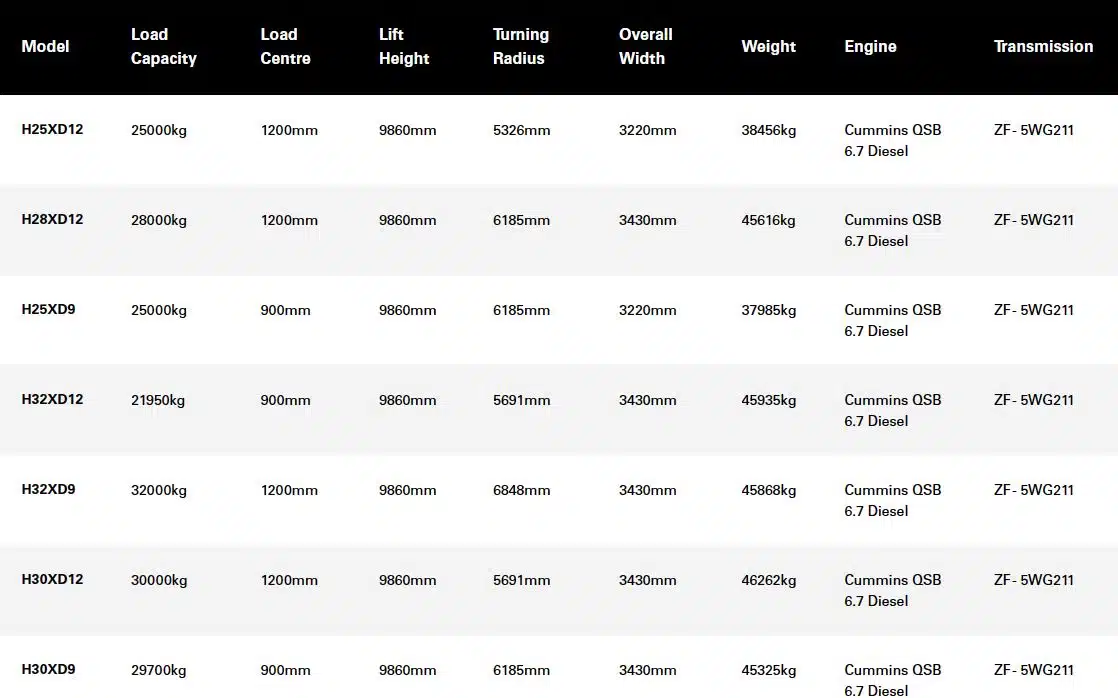Click the Load Capacity column header
The image size is (1118, 698).
click(163, 46)
